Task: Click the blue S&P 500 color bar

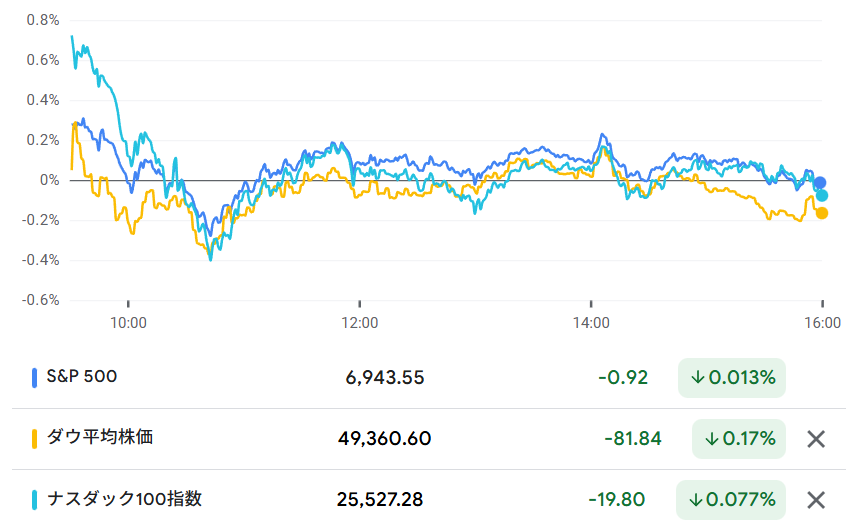Action: point(35,378)
